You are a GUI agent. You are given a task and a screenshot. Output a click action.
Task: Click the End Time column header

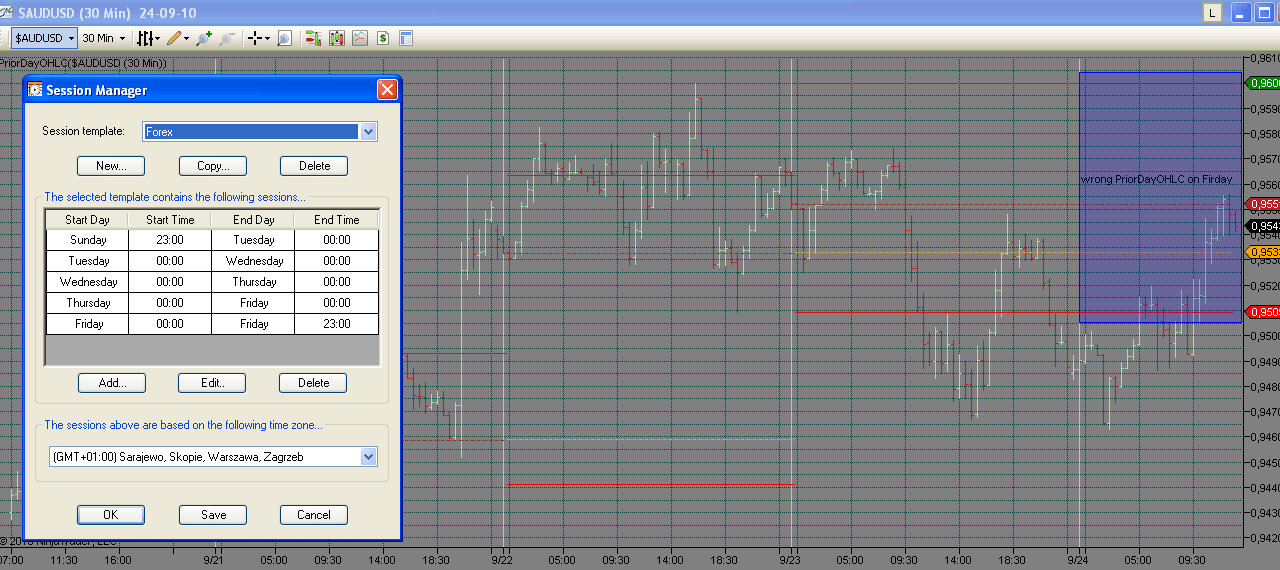[x=337, y=220]
